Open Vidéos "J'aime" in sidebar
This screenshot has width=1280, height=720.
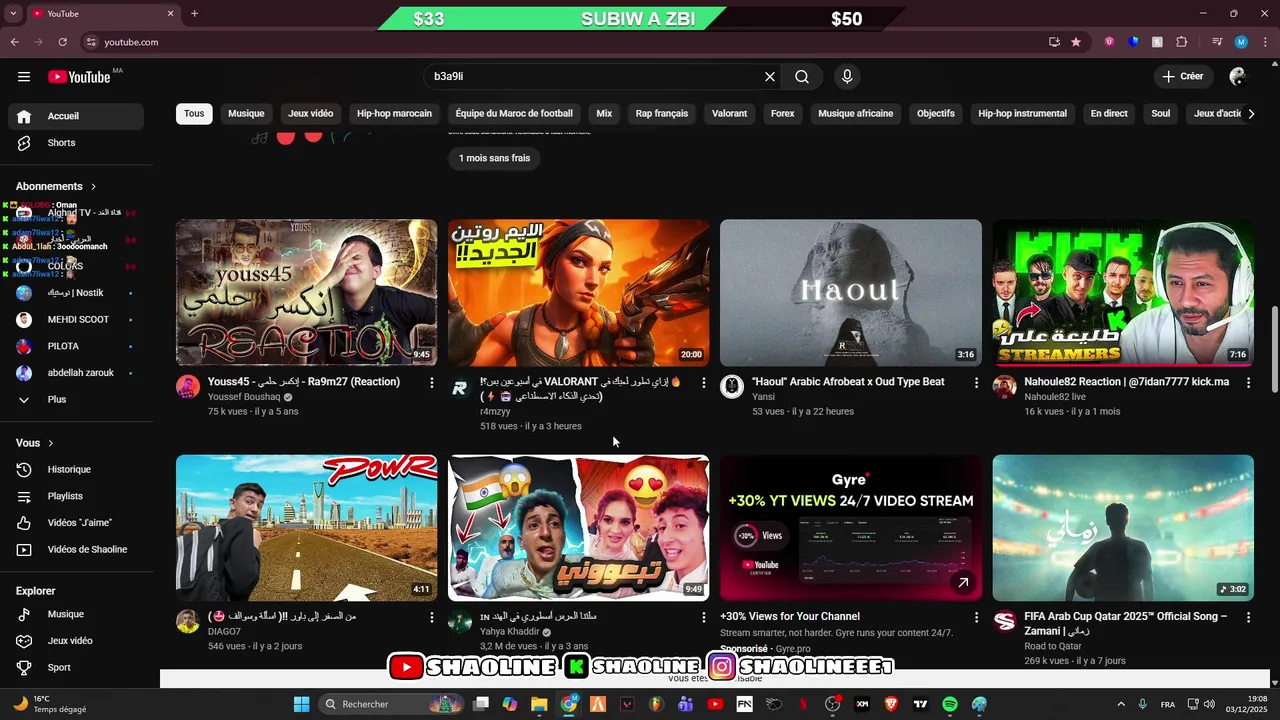tap(76, 523)
